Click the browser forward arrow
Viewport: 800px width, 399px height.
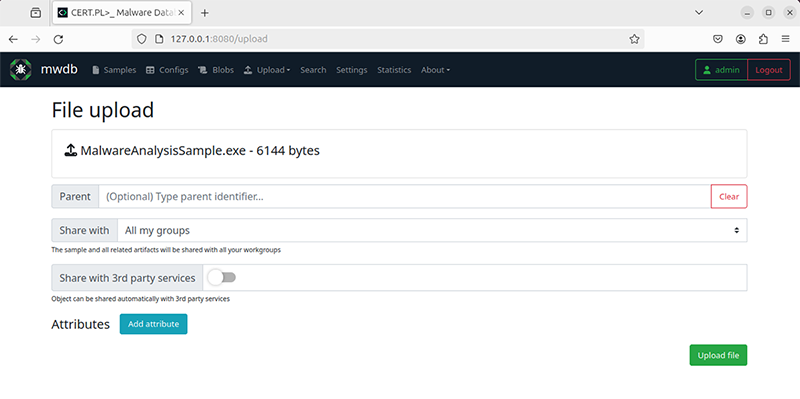36,39
